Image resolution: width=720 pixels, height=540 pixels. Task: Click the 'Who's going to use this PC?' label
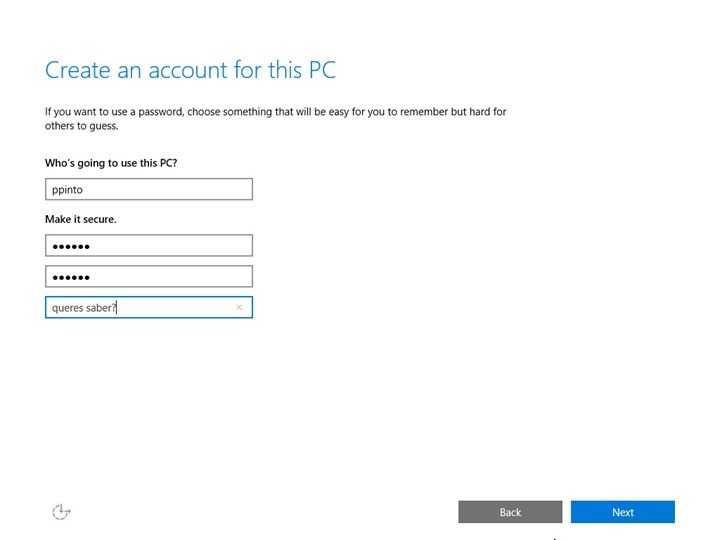point(111,163)
